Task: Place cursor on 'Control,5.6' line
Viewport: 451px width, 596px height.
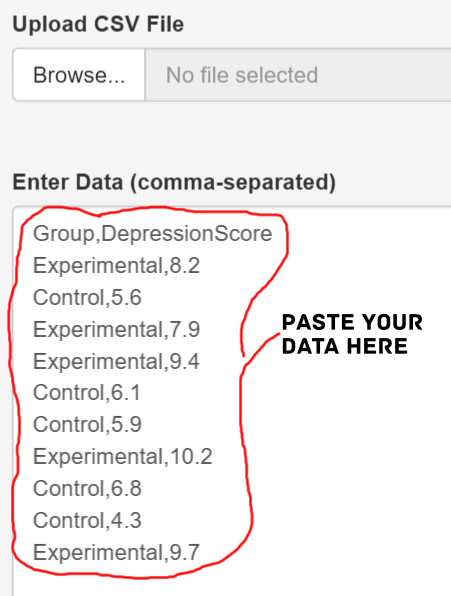Action: click(x=87, y=297)
